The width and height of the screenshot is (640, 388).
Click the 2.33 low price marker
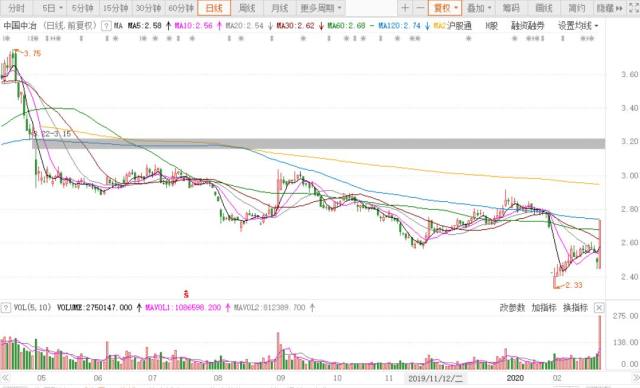tap(573, 285)
